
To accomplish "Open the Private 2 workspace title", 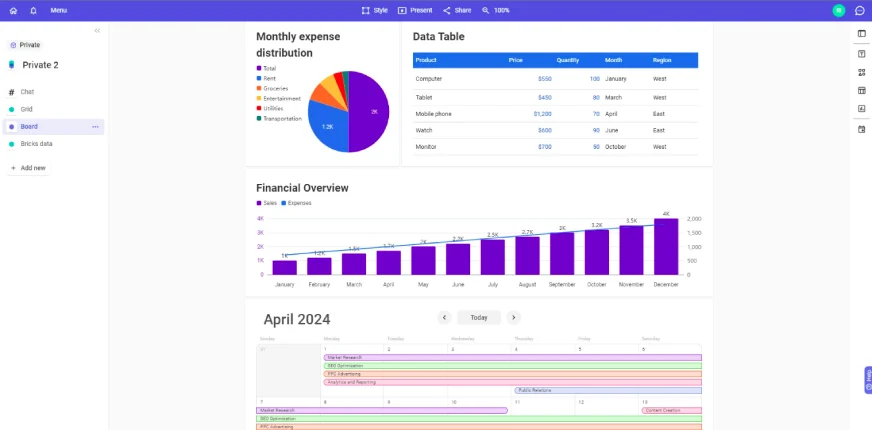I will coord(40,65).
